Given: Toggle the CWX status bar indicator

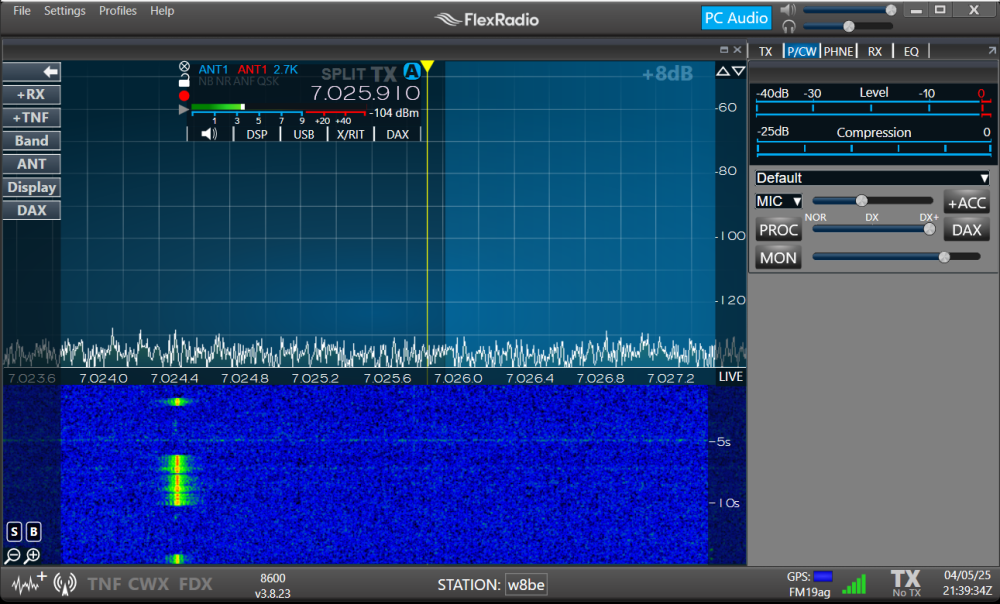Looking at the screenshot, I should coord(149,584).
